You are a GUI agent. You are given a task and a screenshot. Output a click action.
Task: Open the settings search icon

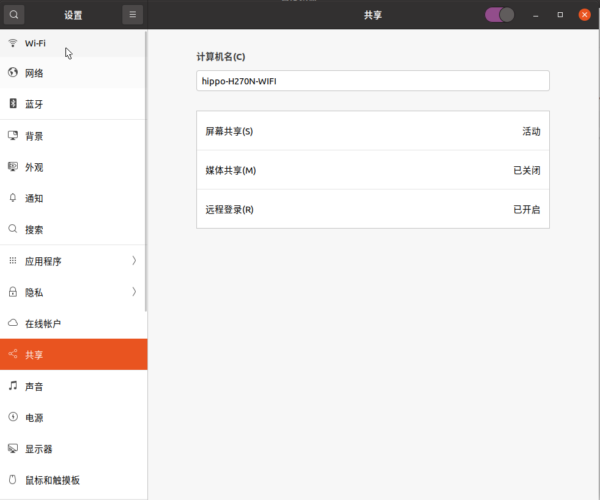tap(14, 15)
